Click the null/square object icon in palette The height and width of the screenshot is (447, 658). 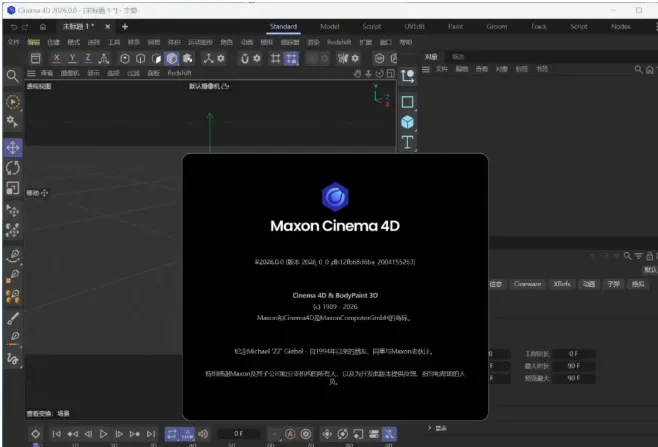pos(407,102)
